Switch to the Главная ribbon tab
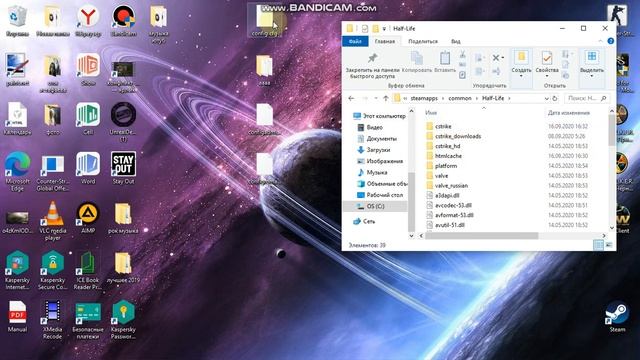Image resolution: width=640 pixels, height=360 pixels. (x=384, y=41)
